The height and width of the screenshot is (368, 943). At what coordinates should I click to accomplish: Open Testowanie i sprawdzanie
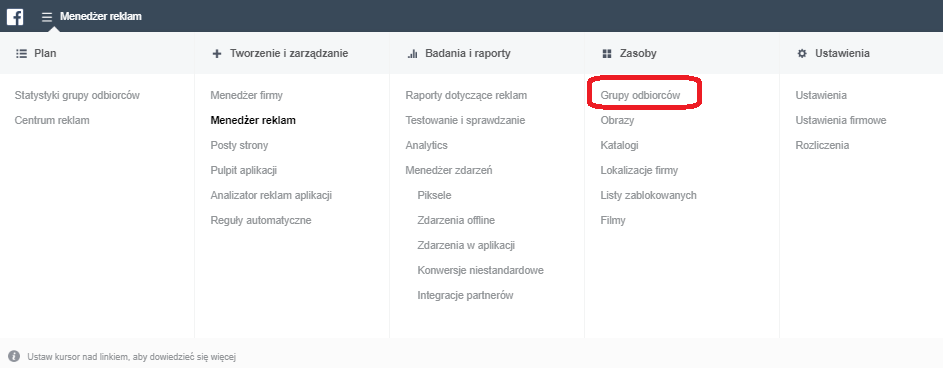[465, 120]
